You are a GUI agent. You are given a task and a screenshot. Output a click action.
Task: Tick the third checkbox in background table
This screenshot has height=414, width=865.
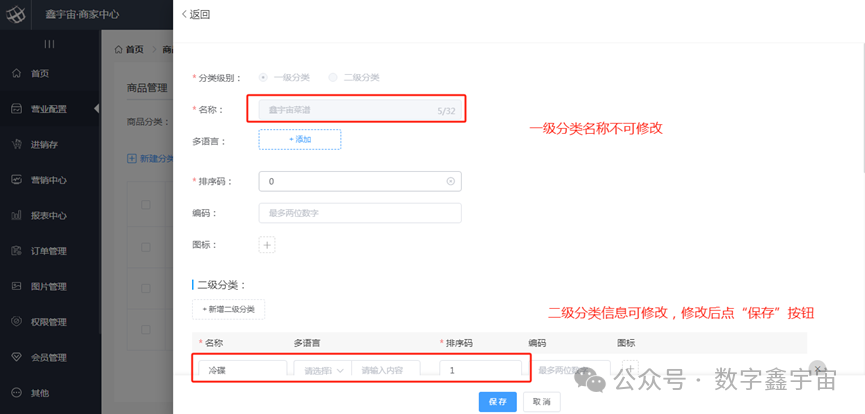click(146, 288)
